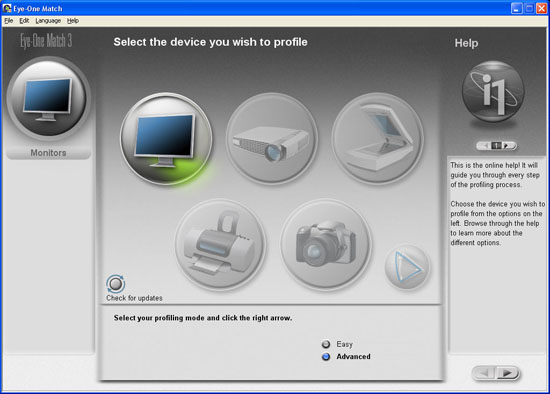Viewport: 550px width, 394px height.
Task: Open the File menu
Action: pos(8,21)
